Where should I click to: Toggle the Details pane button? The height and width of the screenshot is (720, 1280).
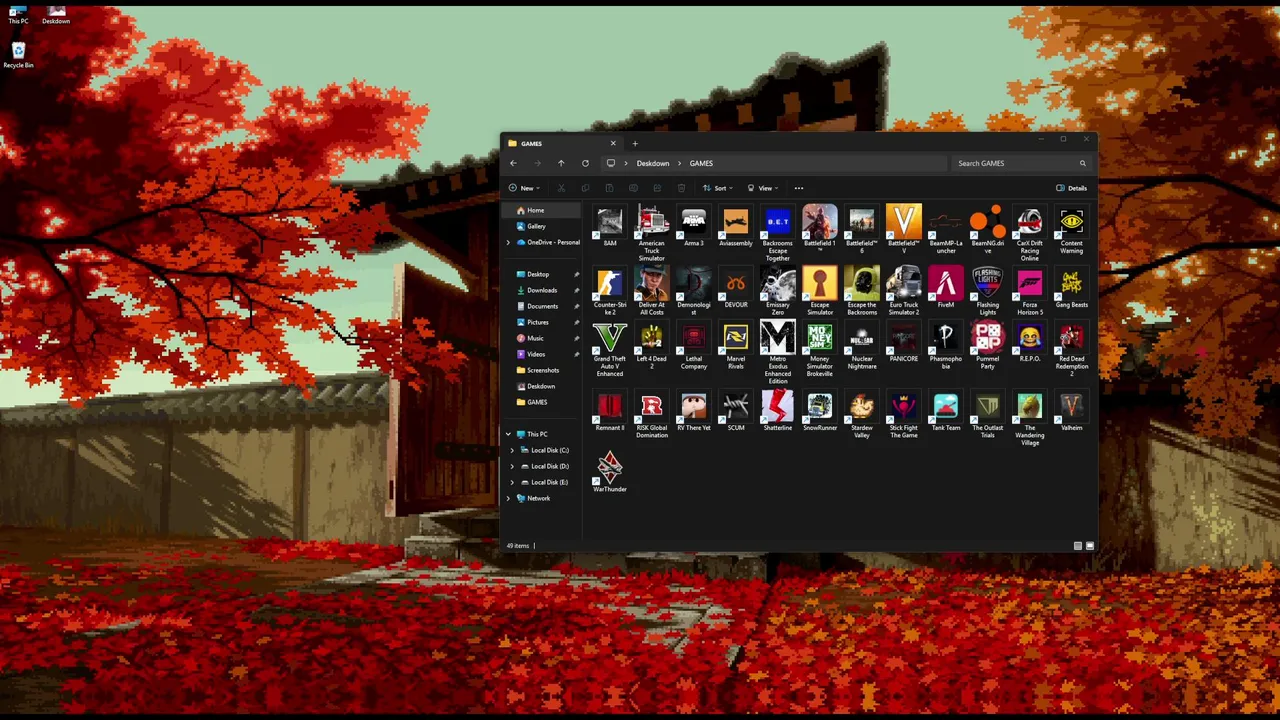tap(1071, 188)
